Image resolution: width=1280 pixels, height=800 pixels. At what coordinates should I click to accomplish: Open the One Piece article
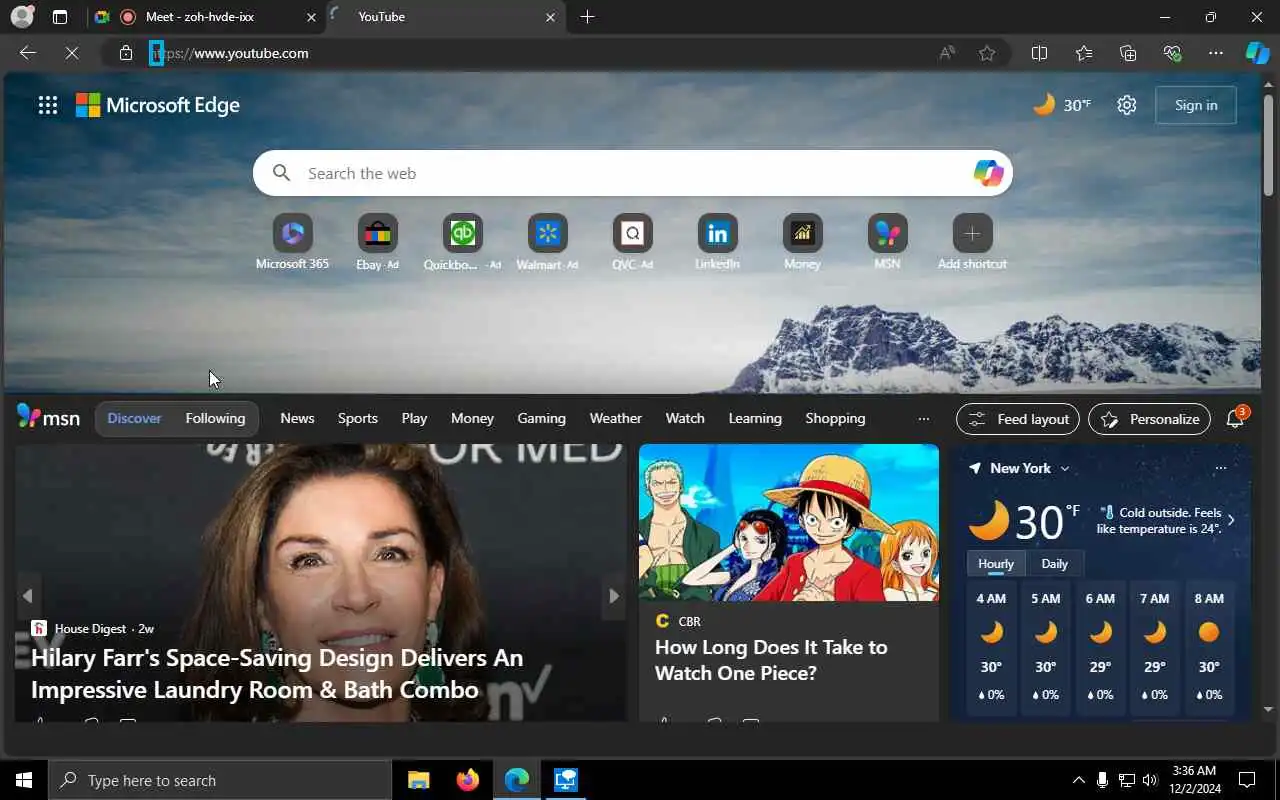coord(771,660)
